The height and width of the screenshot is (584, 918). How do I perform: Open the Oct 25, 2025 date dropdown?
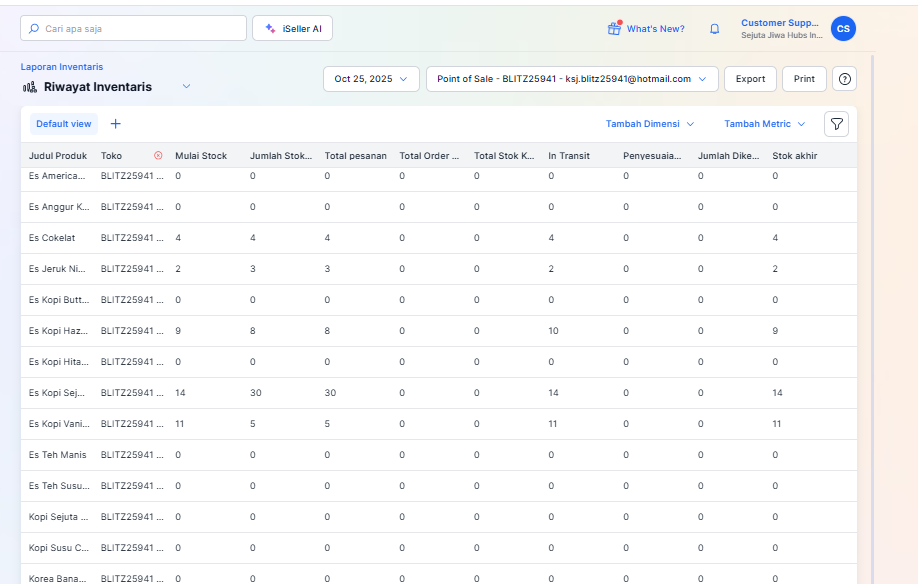pos(371,79)
